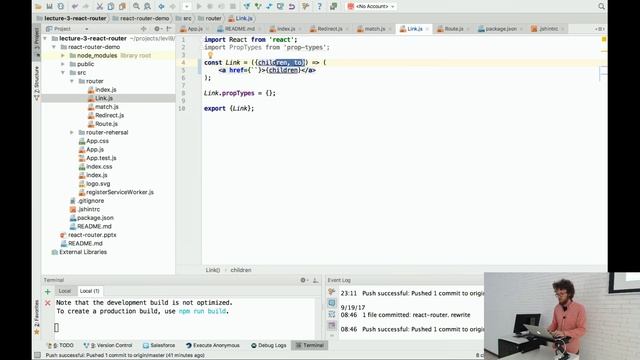Click the terminal input cursor
The height and width of the screenshot is (360, 640).
(56, 327)
